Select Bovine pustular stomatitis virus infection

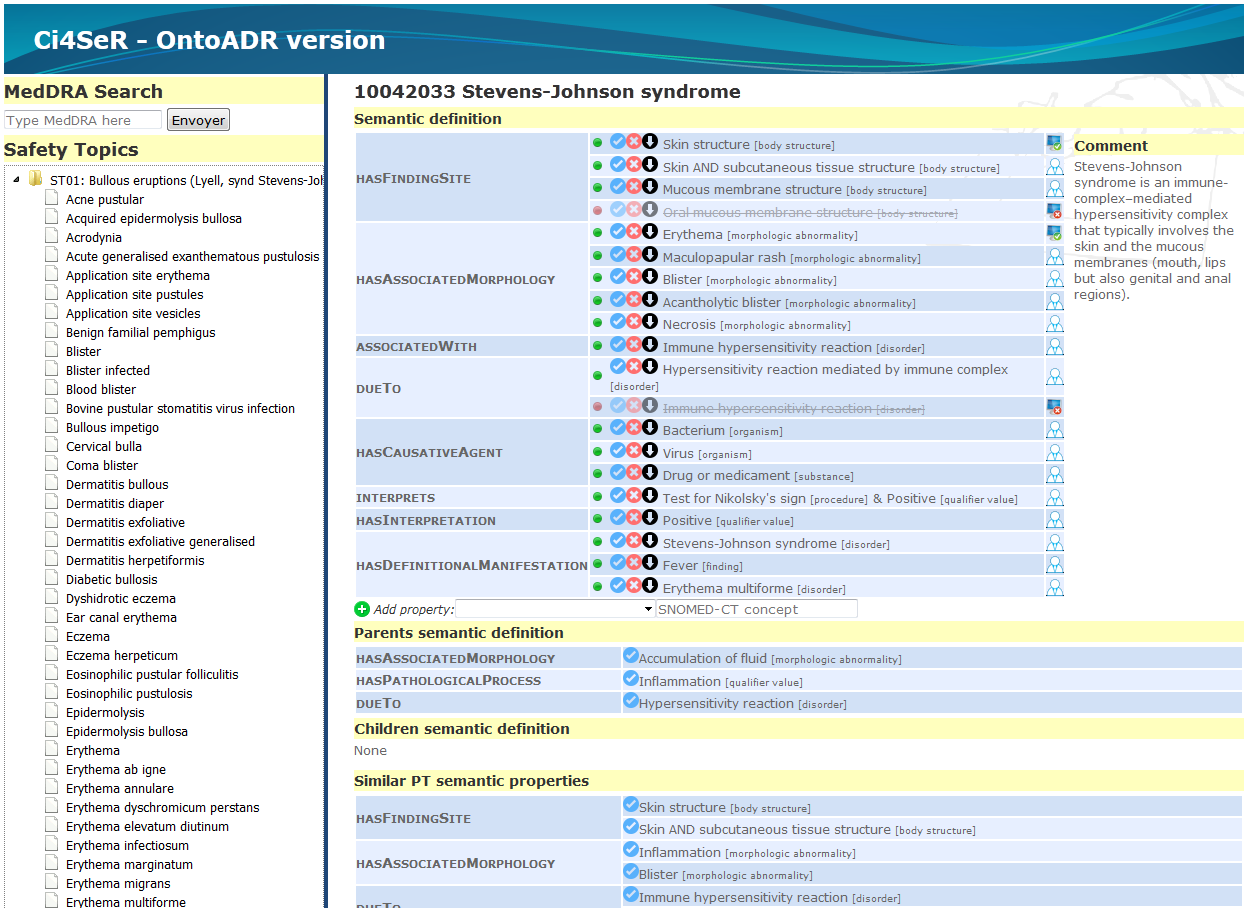click(x=181, y=408)
